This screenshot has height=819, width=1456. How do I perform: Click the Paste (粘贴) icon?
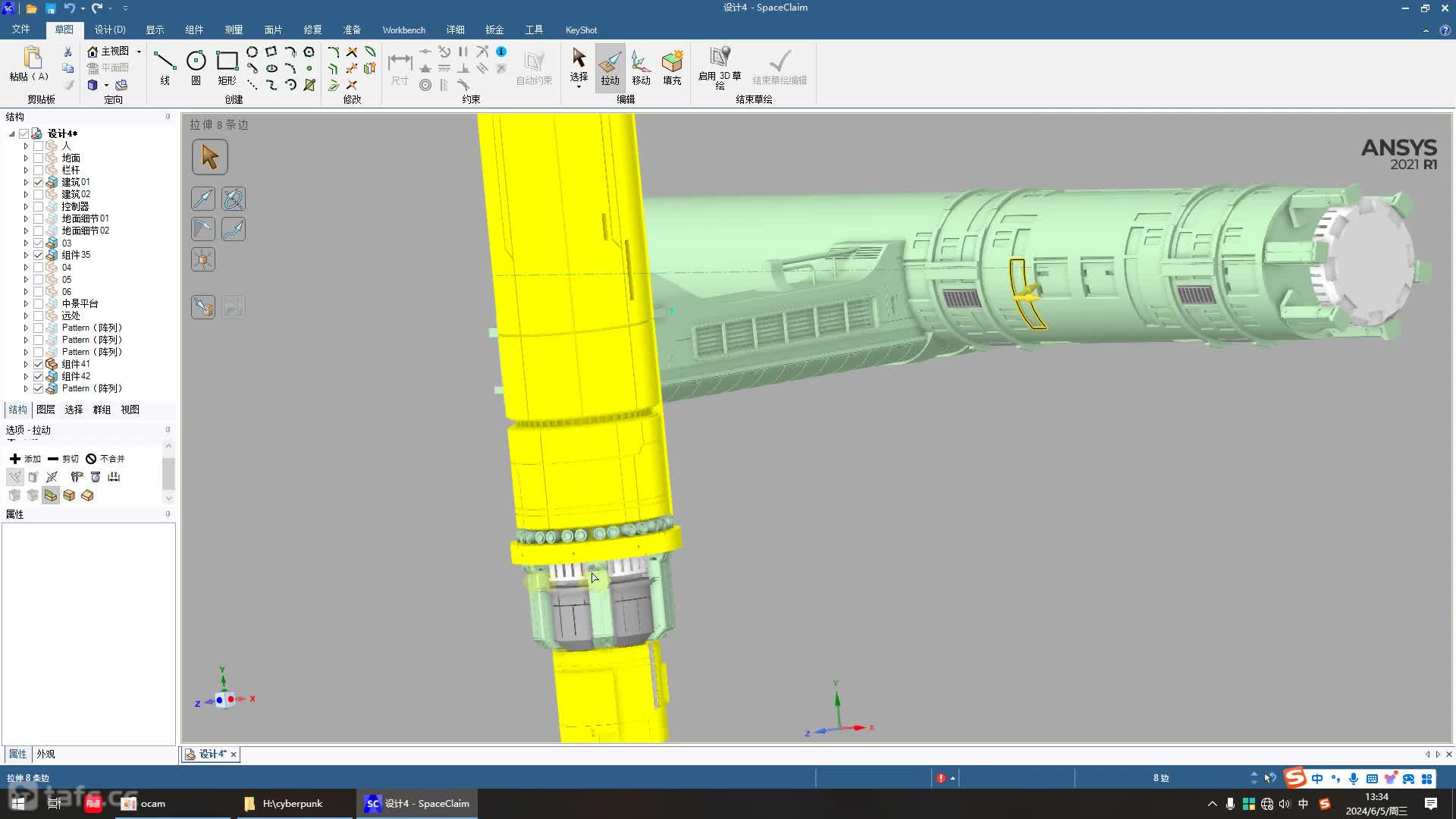[x=30, y=64]
